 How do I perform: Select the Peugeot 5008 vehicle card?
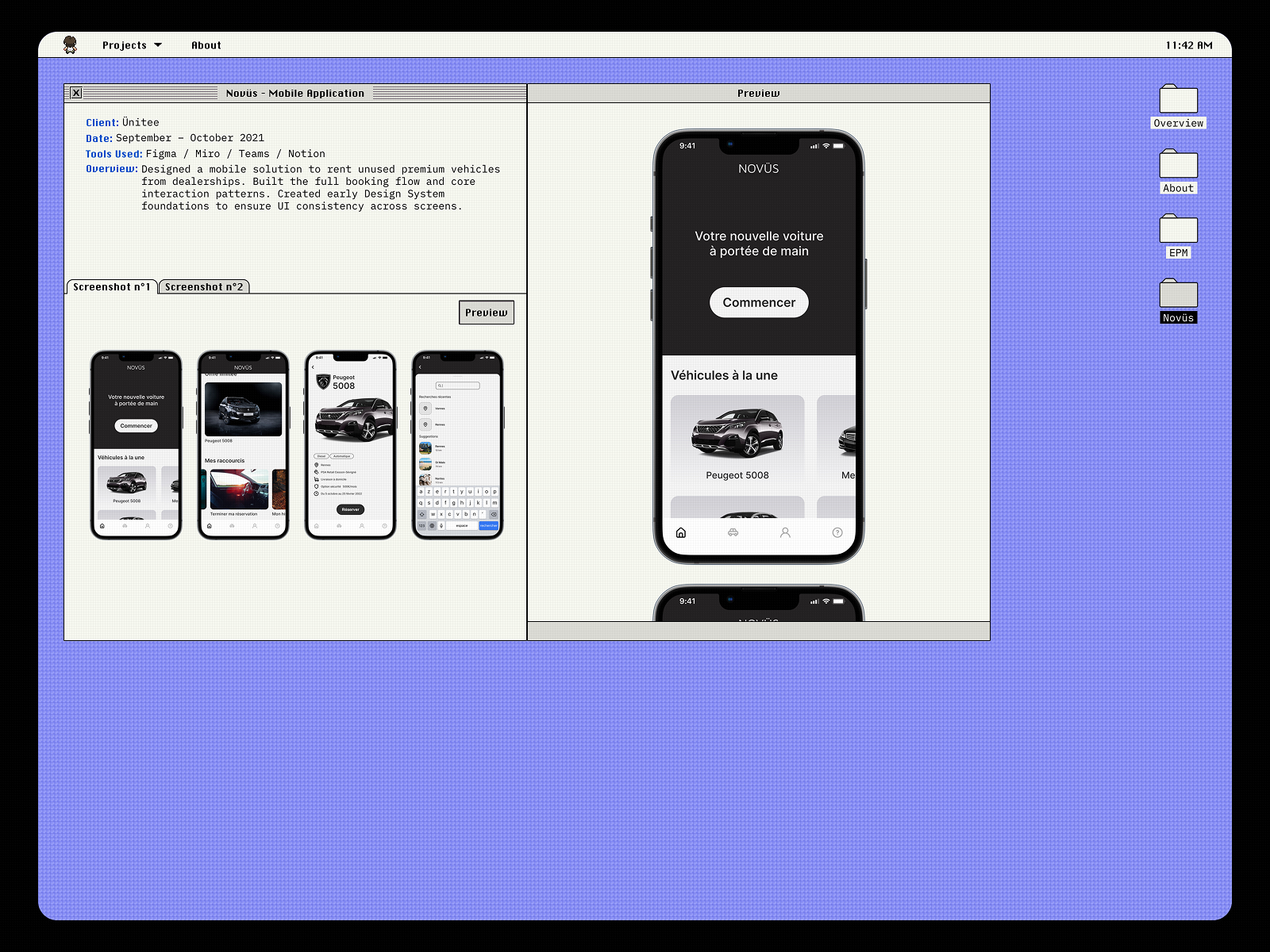[x=737, y=440]
